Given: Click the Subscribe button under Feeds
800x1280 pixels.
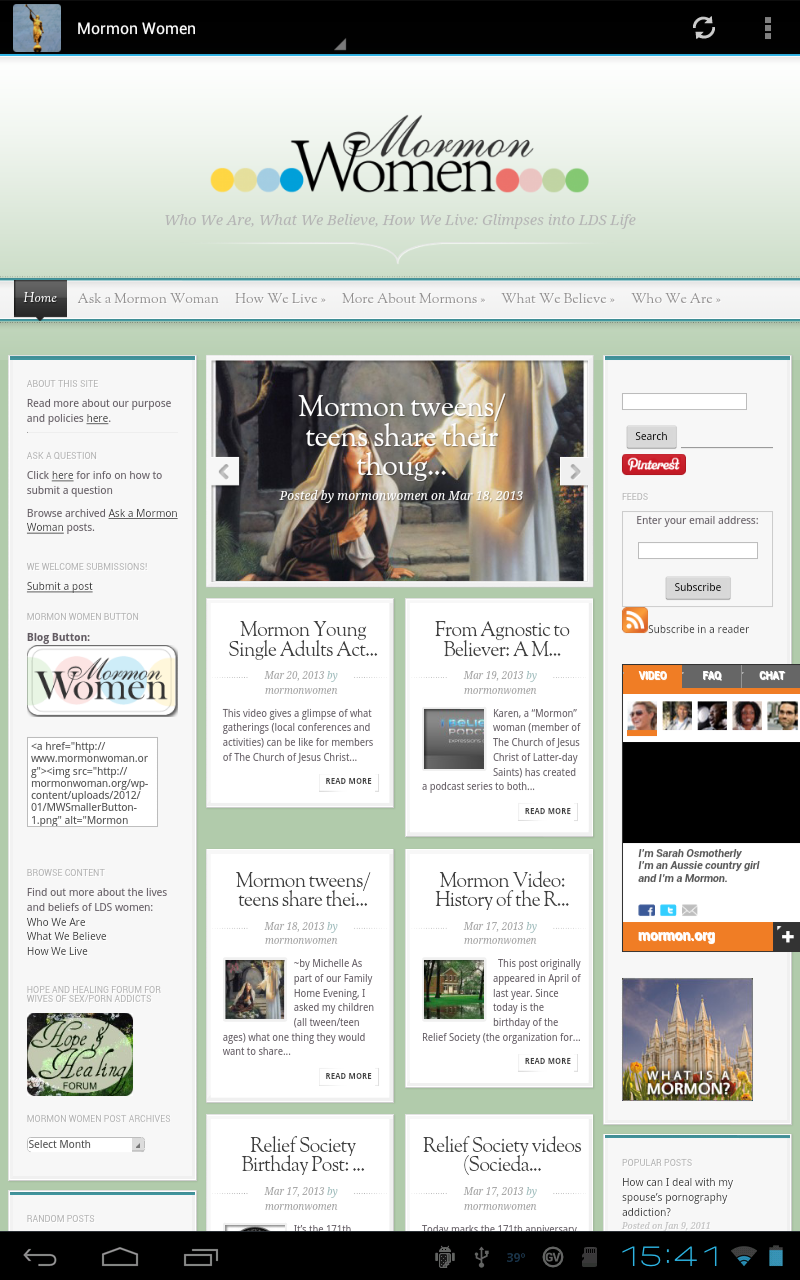Looking at the screenshot, I should pyautogui.click(x=697, y=588).
